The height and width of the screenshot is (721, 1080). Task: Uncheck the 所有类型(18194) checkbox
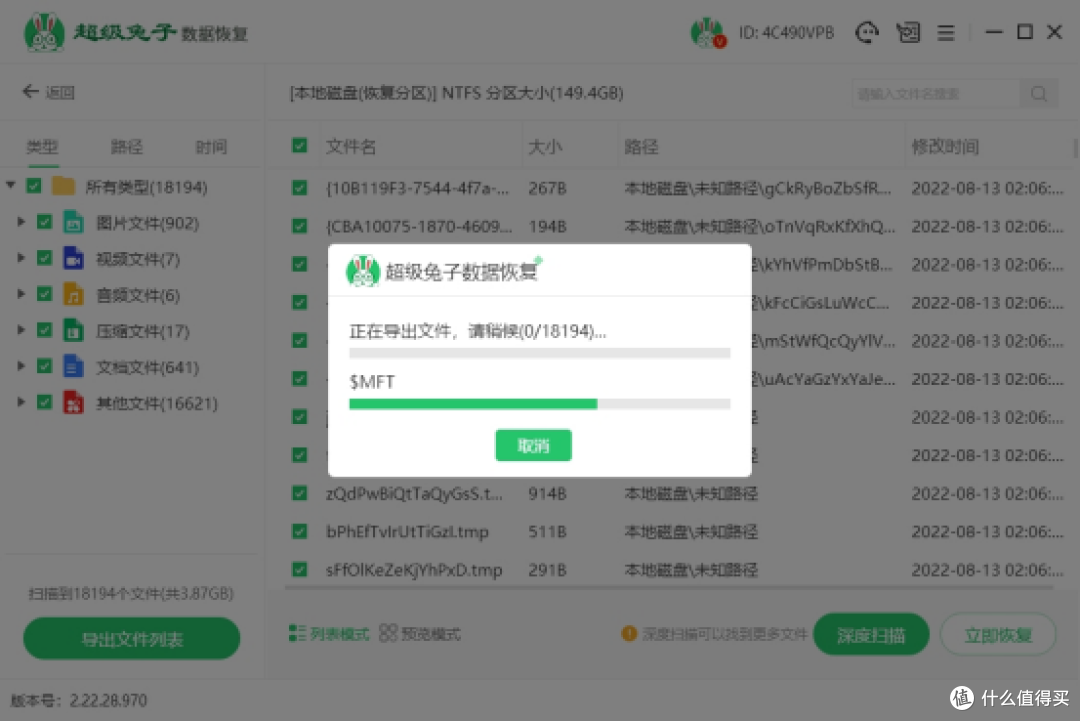click(x=34, y=186)
